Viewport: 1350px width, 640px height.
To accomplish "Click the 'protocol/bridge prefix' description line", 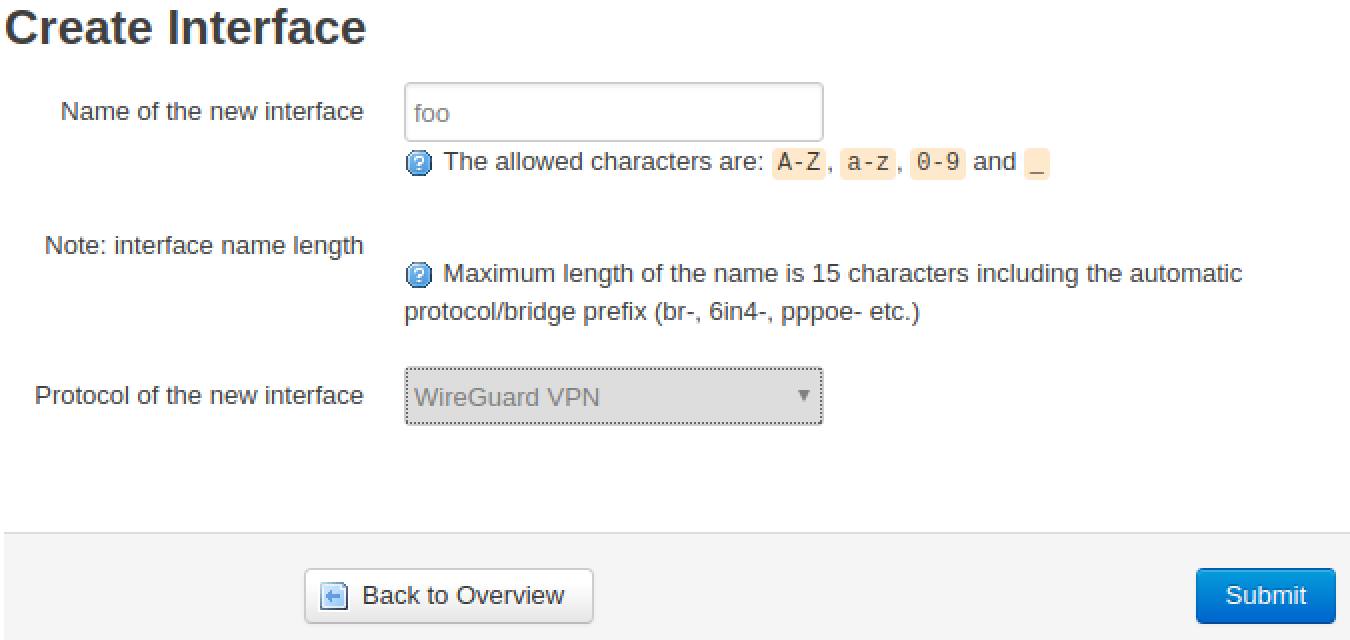I will tap(661, 312).
